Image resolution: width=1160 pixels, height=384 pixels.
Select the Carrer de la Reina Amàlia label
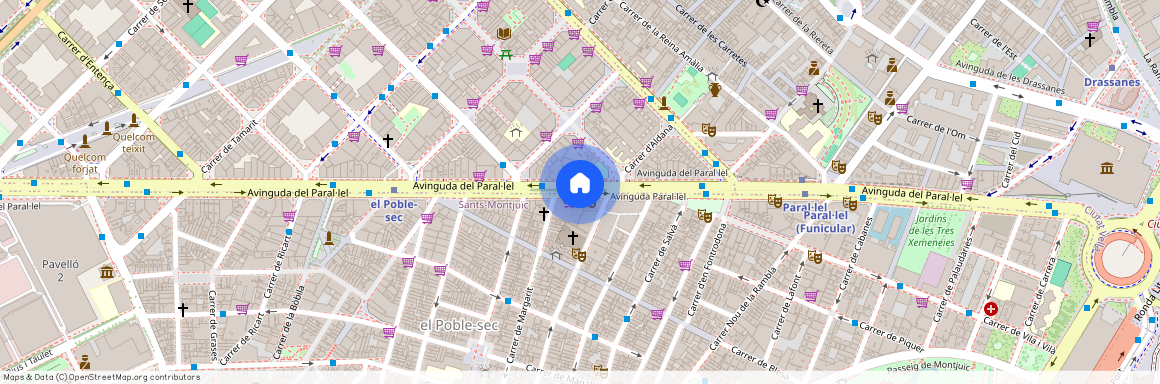[x=661, y=36]
